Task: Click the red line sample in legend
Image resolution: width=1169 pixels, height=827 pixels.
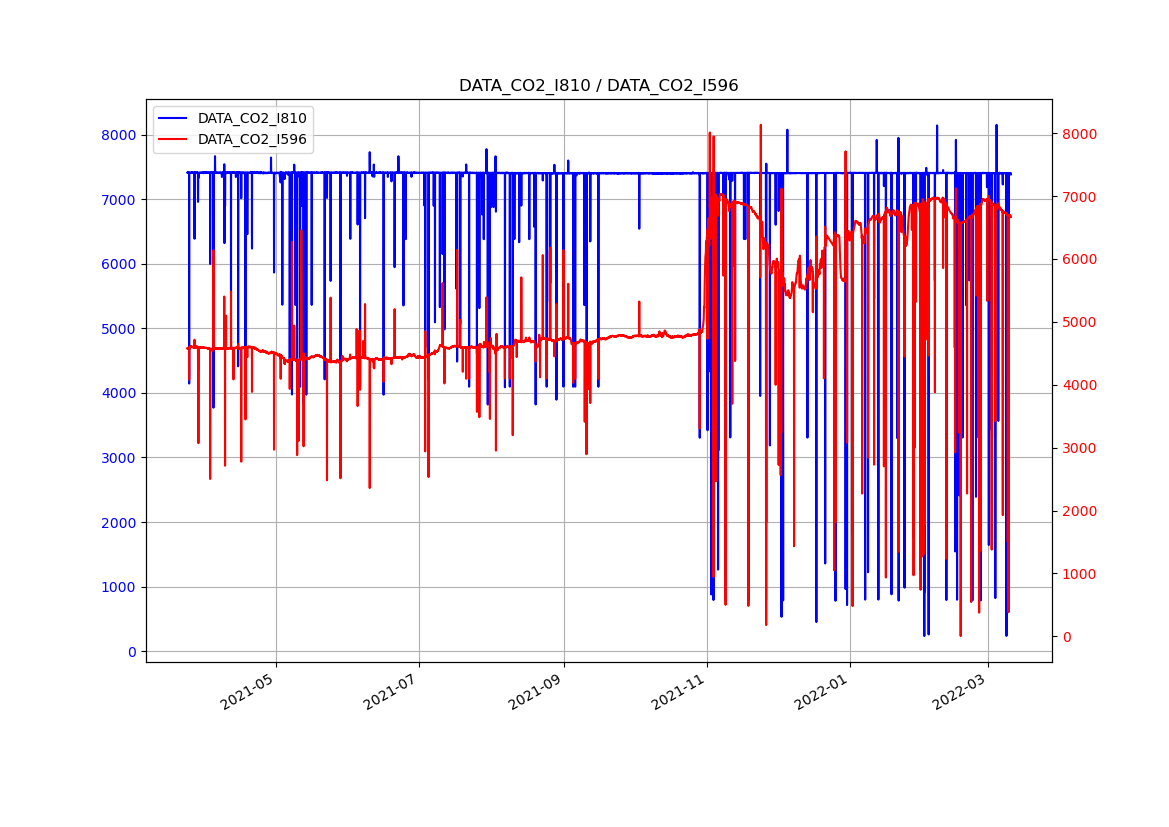Action: (174, 140)
